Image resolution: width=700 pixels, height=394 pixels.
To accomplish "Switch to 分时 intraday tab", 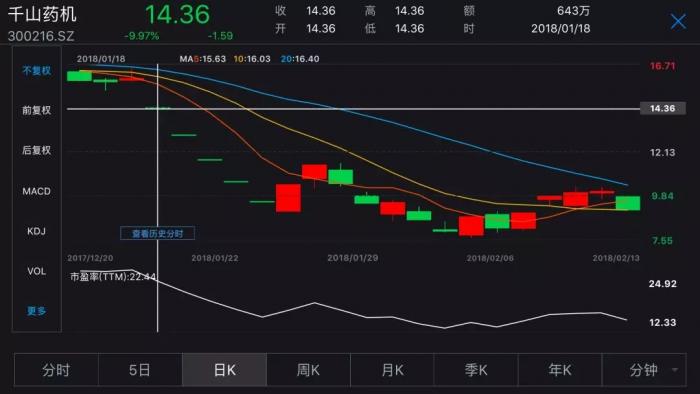I will pos(56,370).
